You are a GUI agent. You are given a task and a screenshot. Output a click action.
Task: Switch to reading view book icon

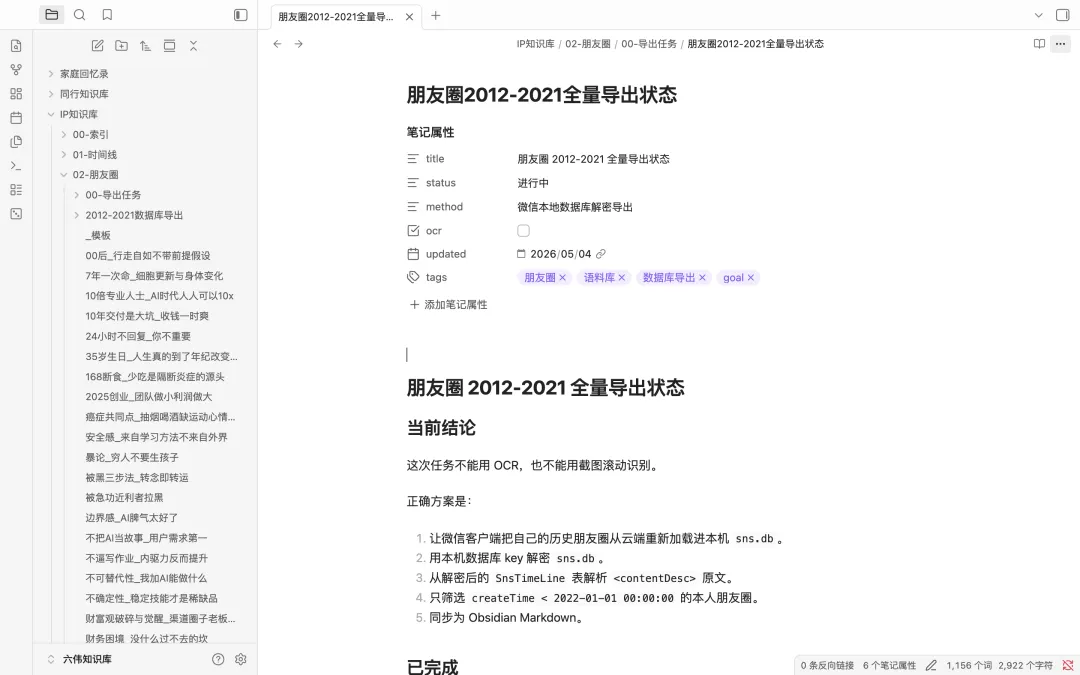click(x=1039, y=43)
